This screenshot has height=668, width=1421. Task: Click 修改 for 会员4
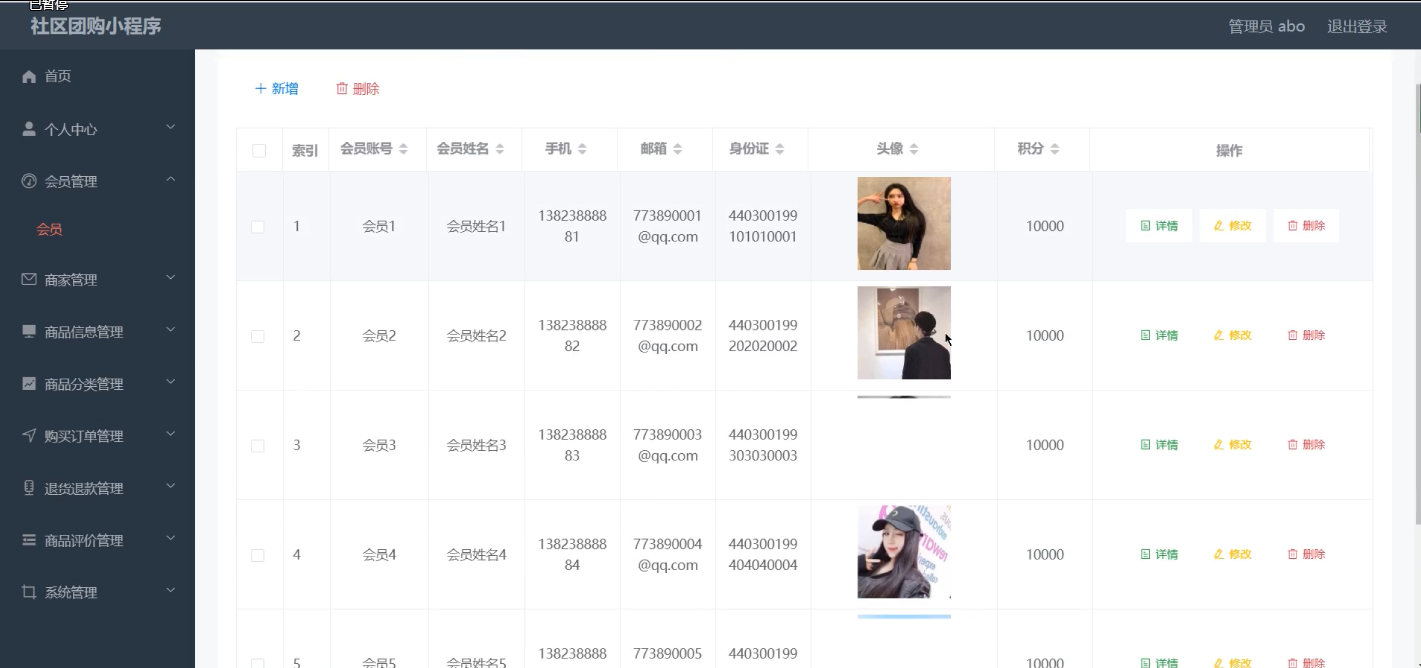[x=1232, y=555]
